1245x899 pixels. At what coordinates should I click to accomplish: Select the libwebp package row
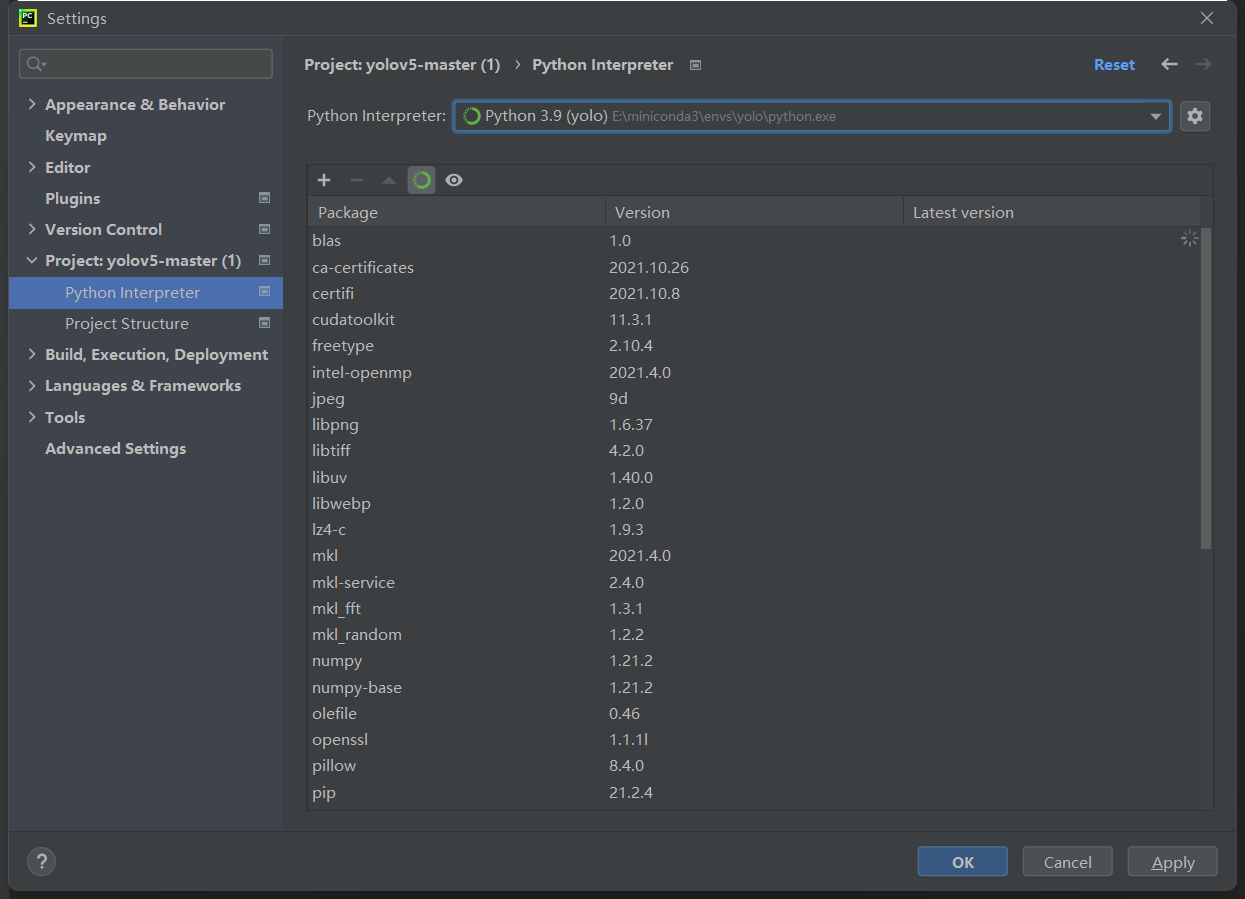[754, 503]
